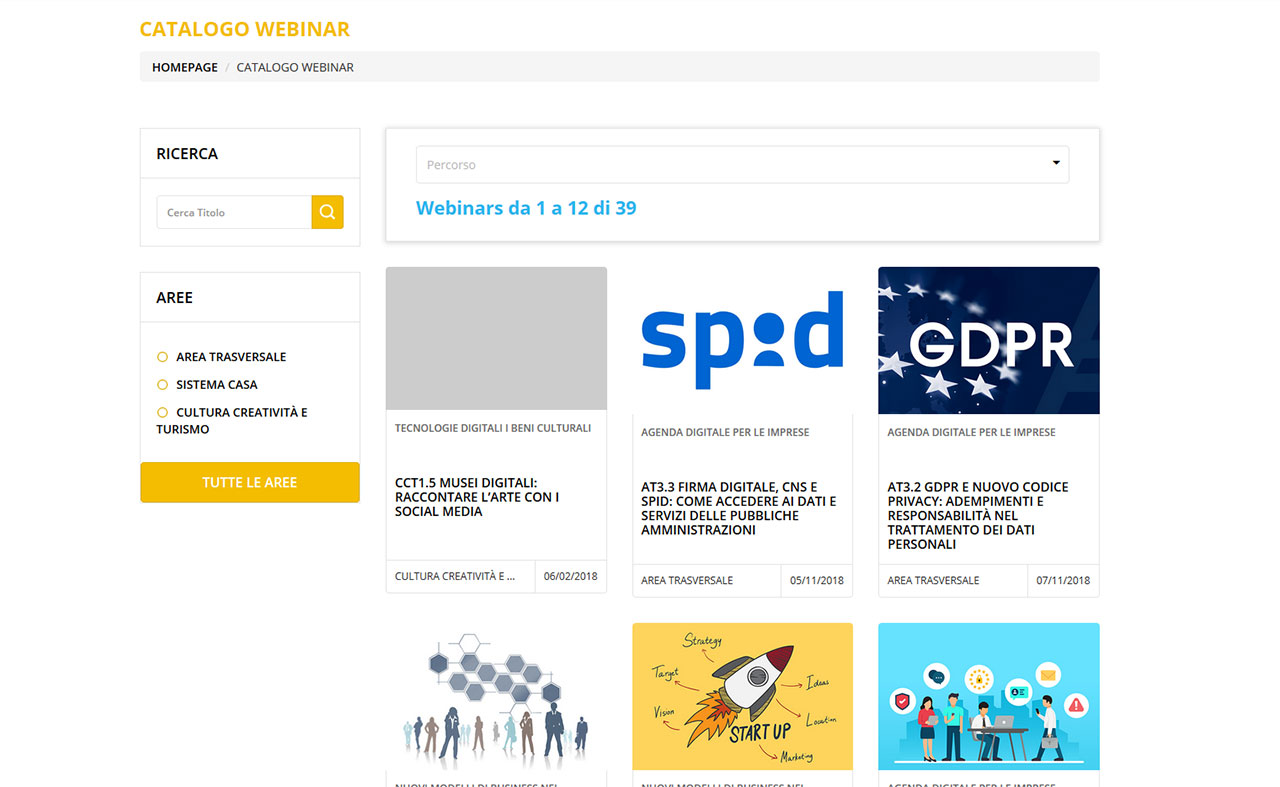Select the Area Trasversale radio option
Image resolution: width=1280 pixels, height=787 pixels.
point(163,357)
